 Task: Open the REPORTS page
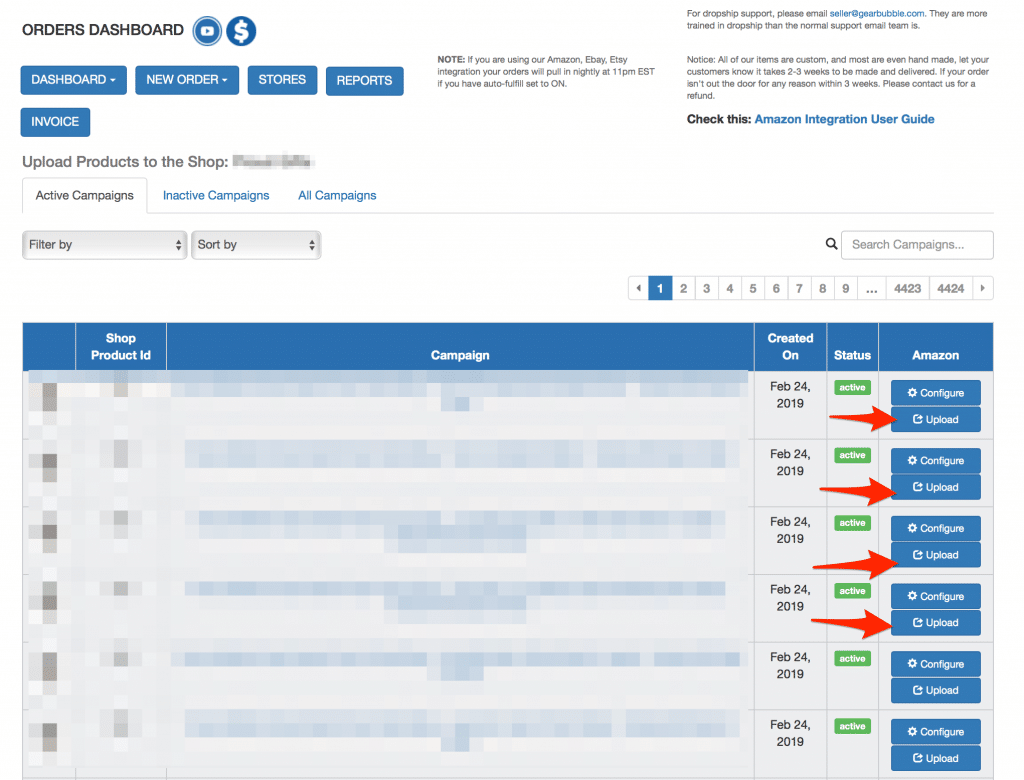(x=364, y=81)
